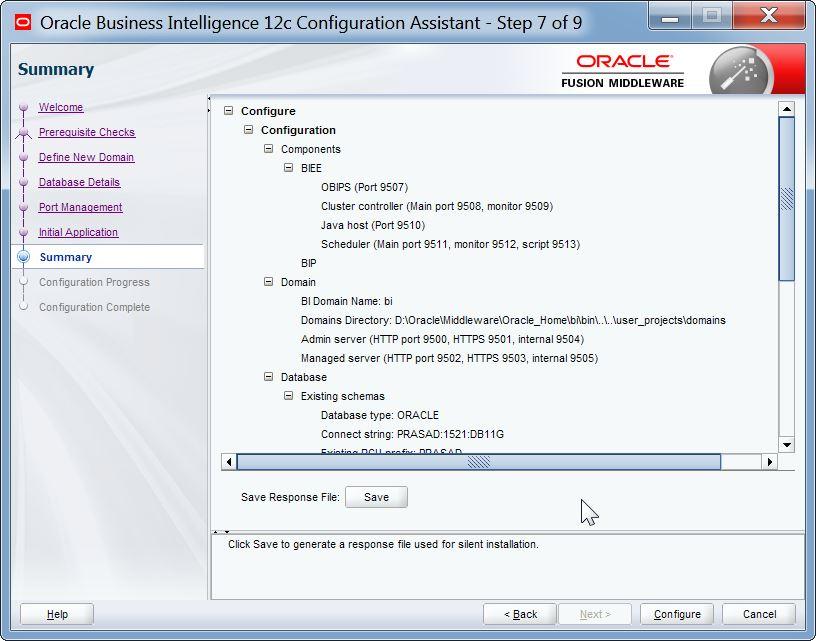Collapse the Existing schemas node
This screenshot has width=816, height=641.
(288, 396)
